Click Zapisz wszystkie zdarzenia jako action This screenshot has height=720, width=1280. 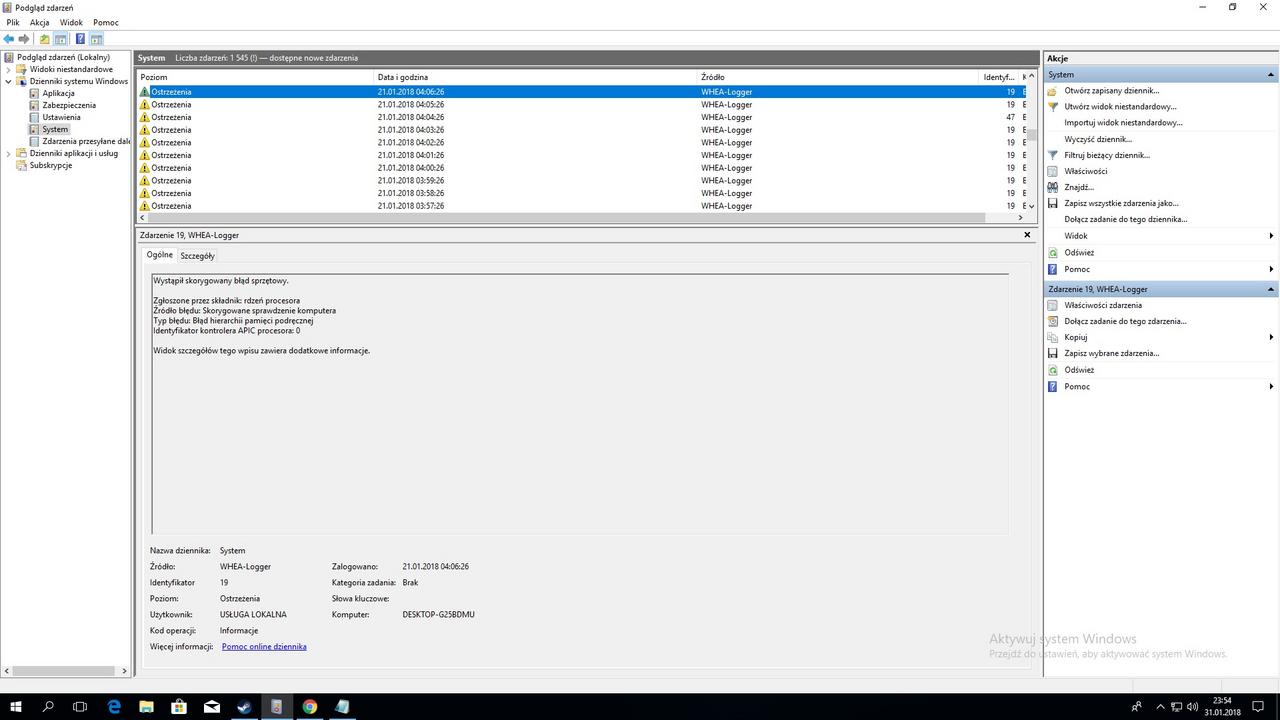pyautogui.click(x=1121, y=203)
